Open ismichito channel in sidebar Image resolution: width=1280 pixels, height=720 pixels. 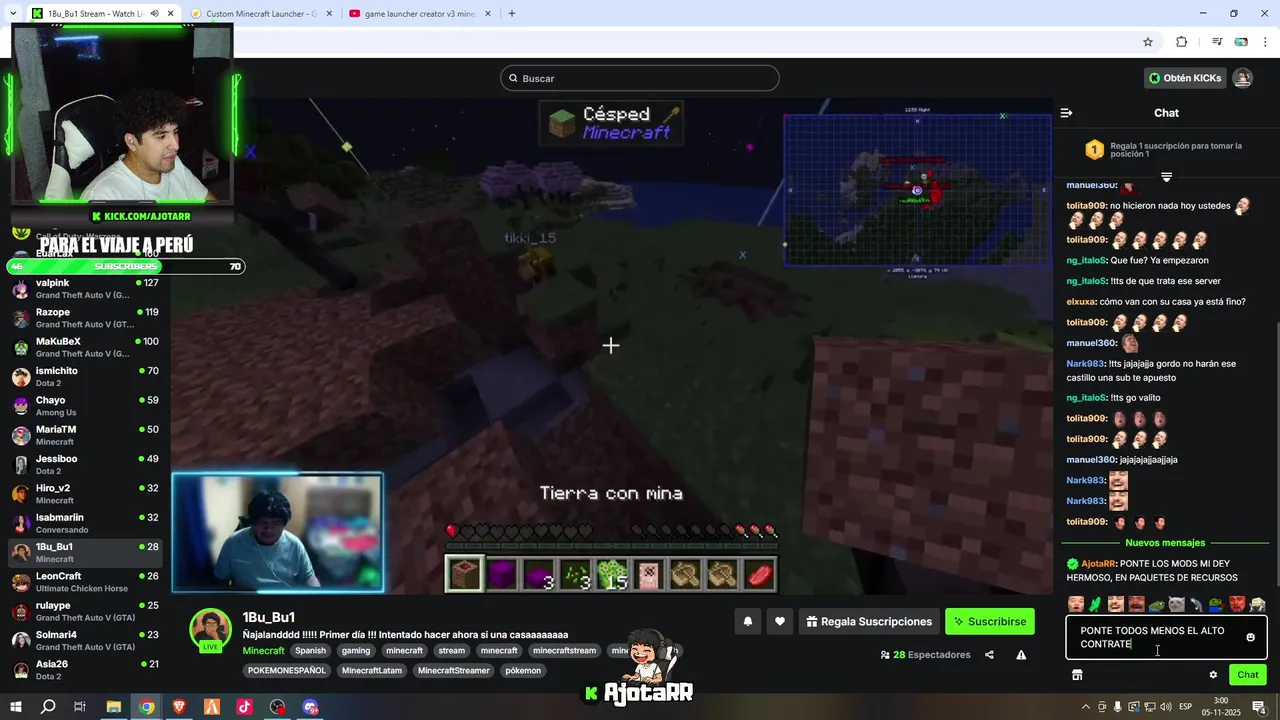(x=85, y=377)
